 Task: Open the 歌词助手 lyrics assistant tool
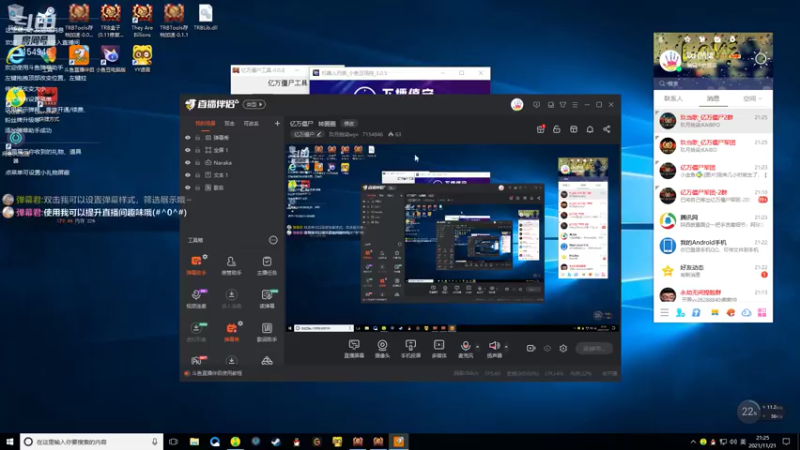click(x=267, y=332)
